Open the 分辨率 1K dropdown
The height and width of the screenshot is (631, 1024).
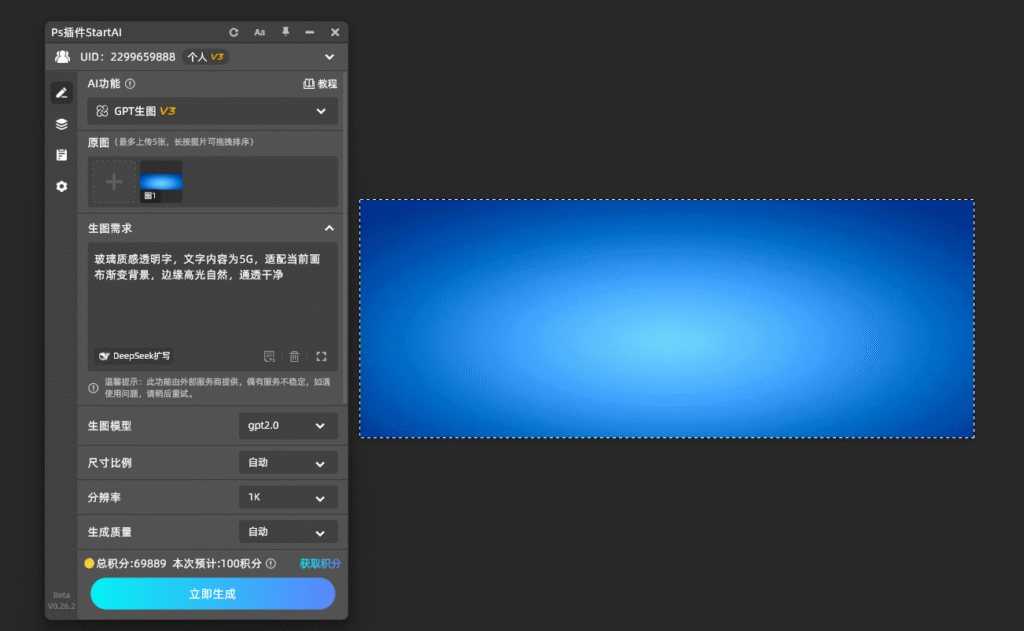pyautogui.click(x=288, y=497)
